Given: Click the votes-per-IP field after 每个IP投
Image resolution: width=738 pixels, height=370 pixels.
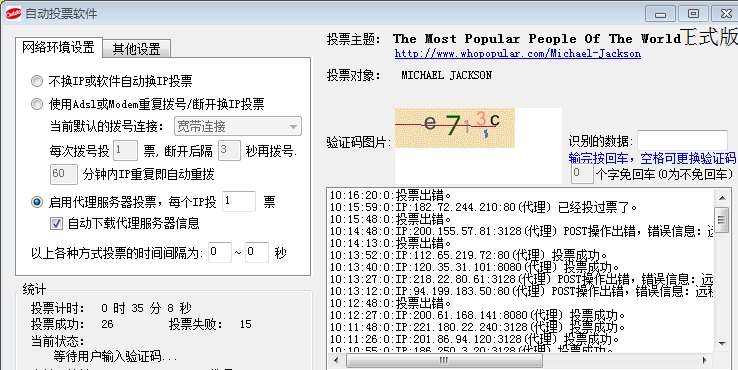Looking at the screenshot, I should 239,201.
